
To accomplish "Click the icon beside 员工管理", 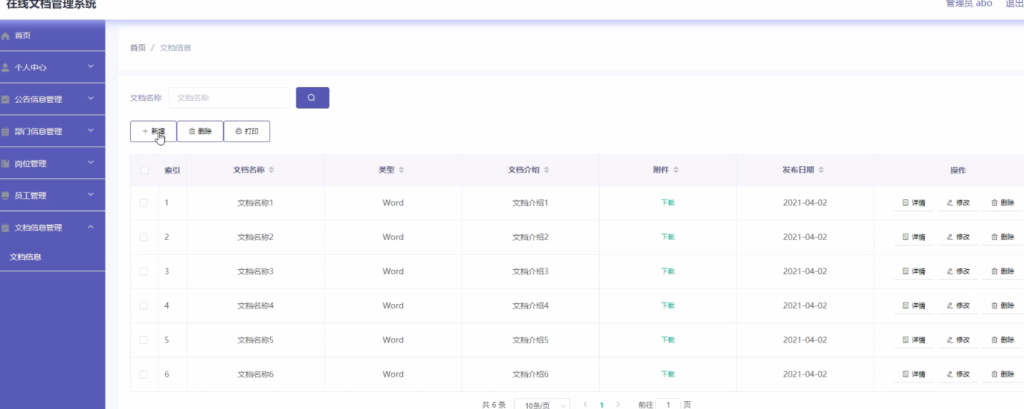I will 5,196.
